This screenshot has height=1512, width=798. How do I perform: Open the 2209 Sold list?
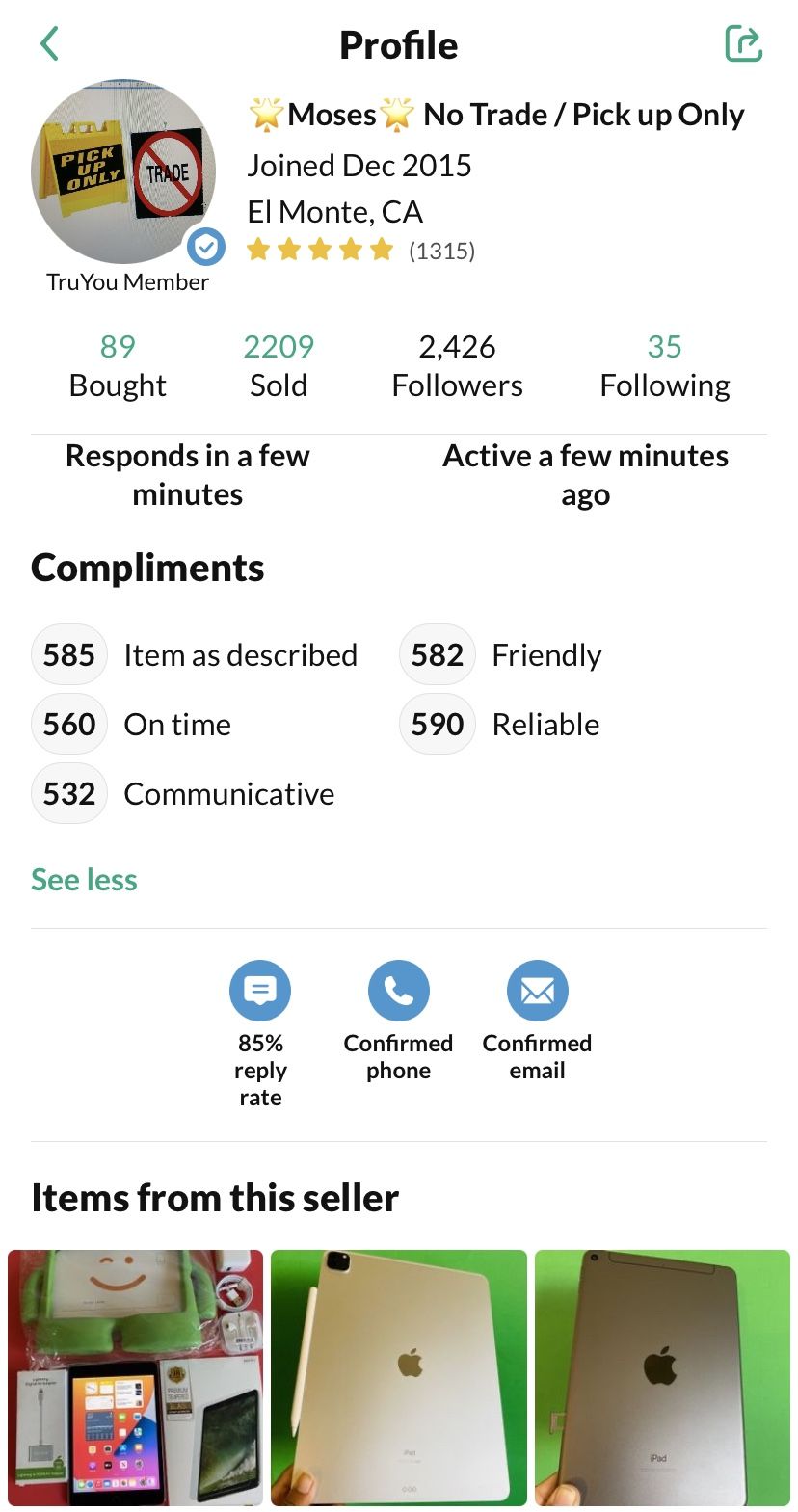click(279, 365)
